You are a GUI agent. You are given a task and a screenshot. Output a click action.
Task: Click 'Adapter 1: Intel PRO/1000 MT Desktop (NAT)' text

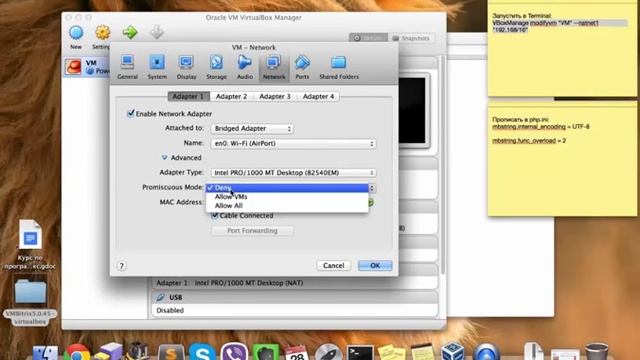click(230, 283)
